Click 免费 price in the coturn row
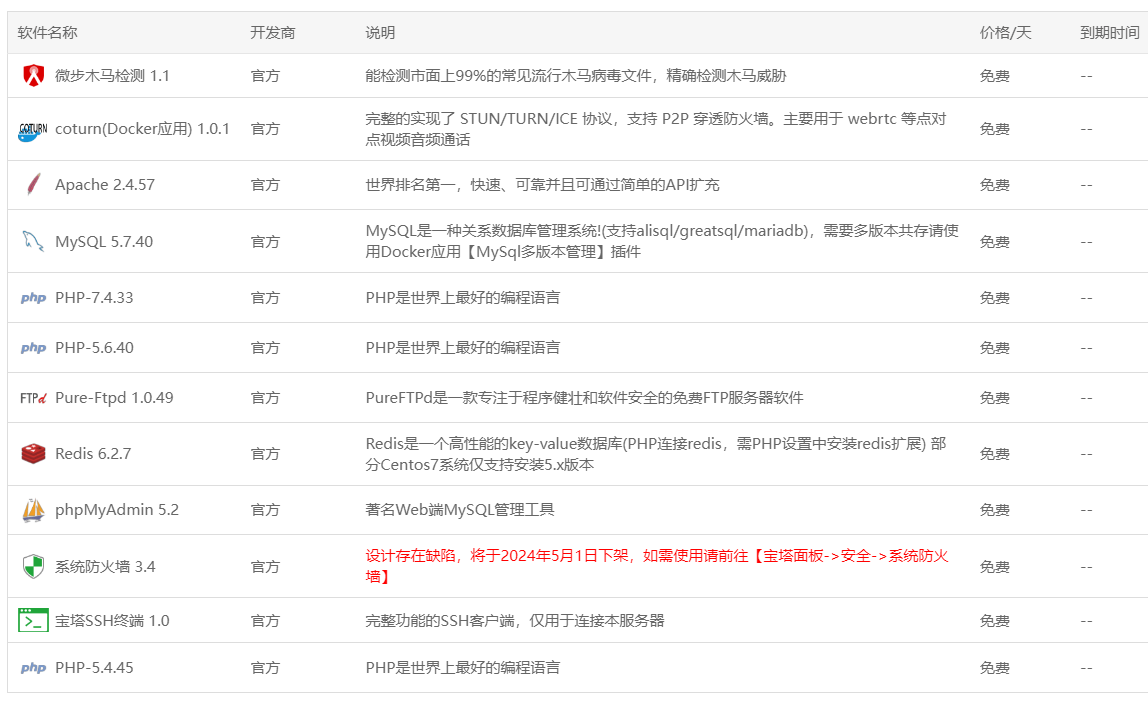The image size is (1148, 707). (x=995, y=129)
